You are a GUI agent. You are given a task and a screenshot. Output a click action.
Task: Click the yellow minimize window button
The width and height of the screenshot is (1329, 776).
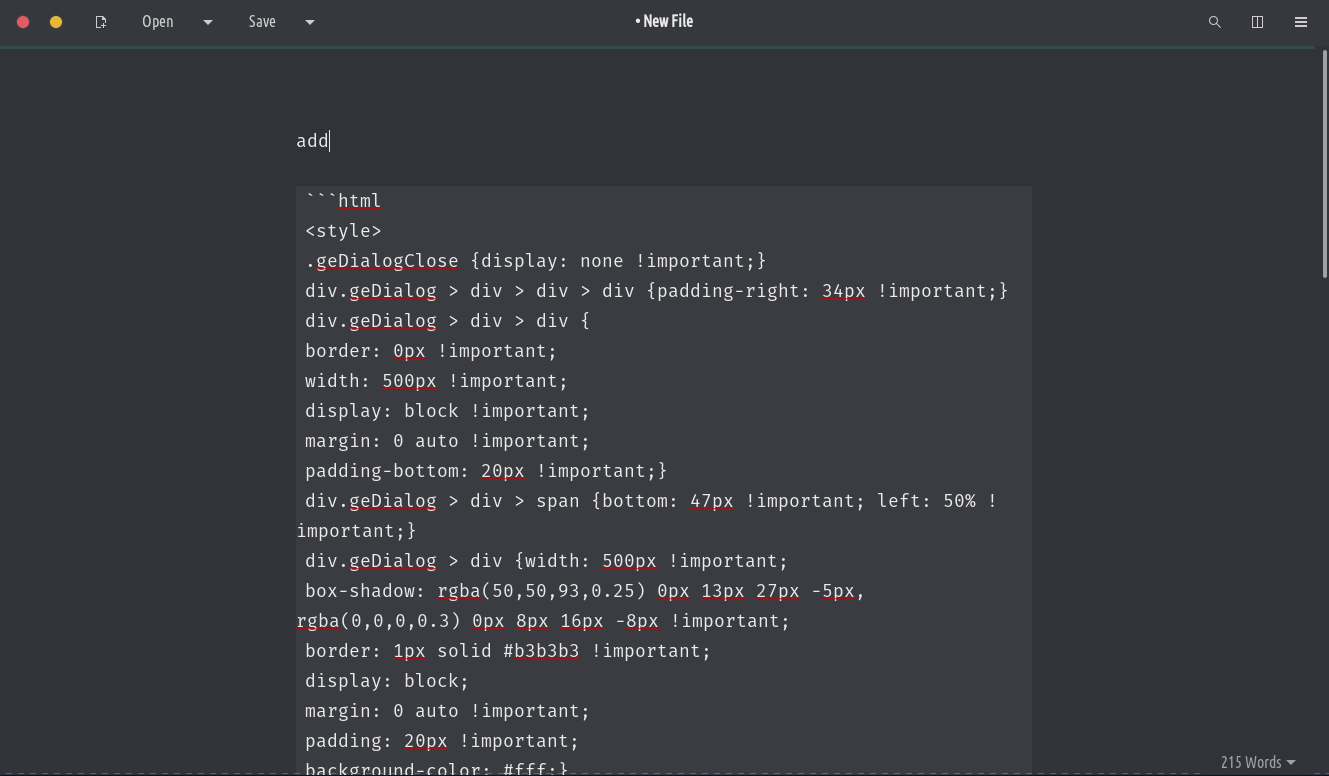tap(56, 22)
